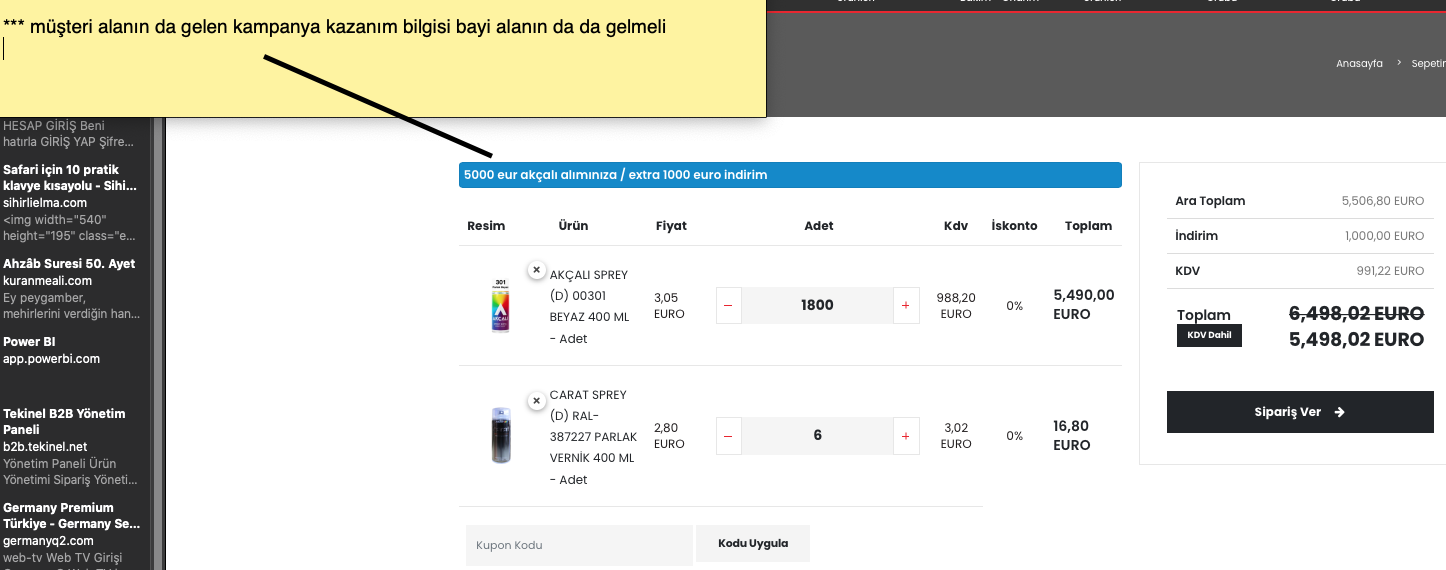Image resolution: width=1446 pixels, height=570 pixels.
Task: Decrease AKÇALI SPREY quantity with minus
Action: [x=728, y=306]
